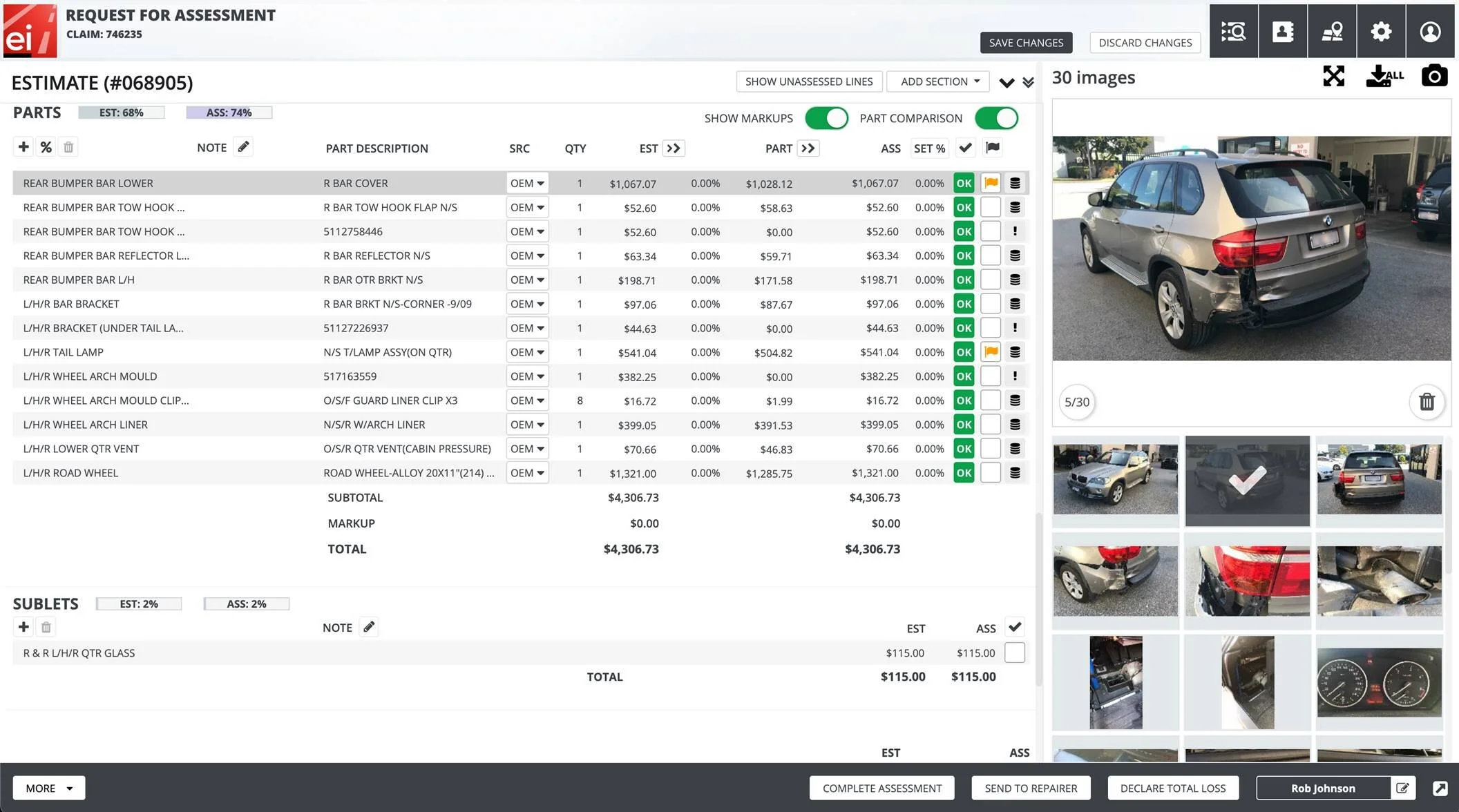Expand image viewer to fullscreen
The image size is (1459, 812).
(1333, 76)
